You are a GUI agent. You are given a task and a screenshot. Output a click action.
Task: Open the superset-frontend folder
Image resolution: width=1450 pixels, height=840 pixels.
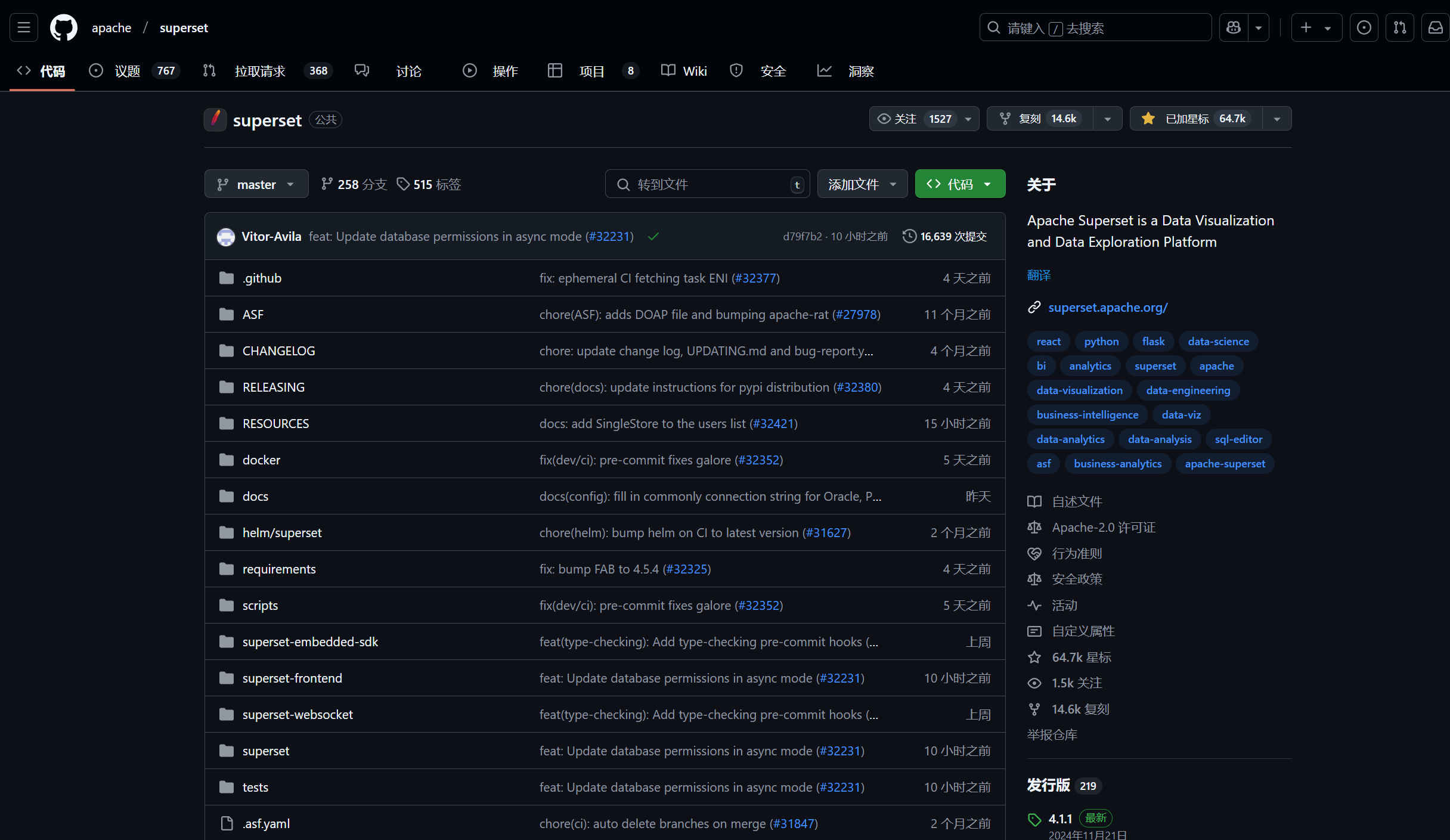tap(292, 678)
